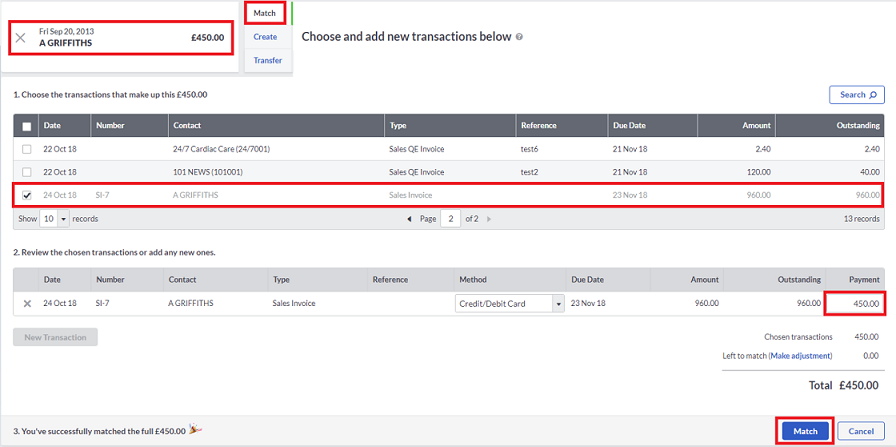The width and height of the screenshot is (896, 447).
Task: Tick the 101 NEWS invoice checkbox
Action: point(27,172)
